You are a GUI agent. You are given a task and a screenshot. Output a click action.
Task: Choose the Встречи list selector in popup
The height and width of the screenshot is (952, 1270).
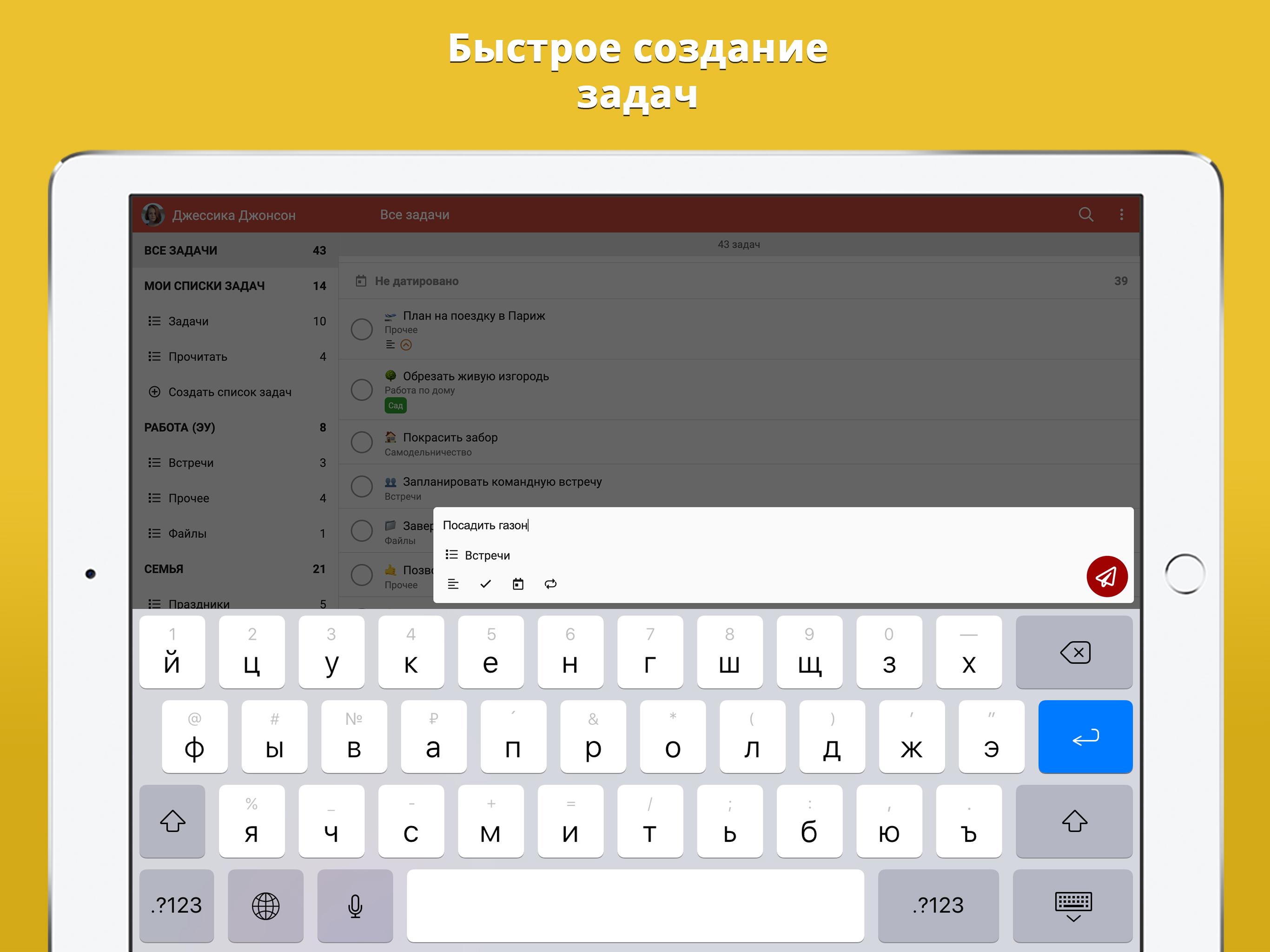pos(478,555)
